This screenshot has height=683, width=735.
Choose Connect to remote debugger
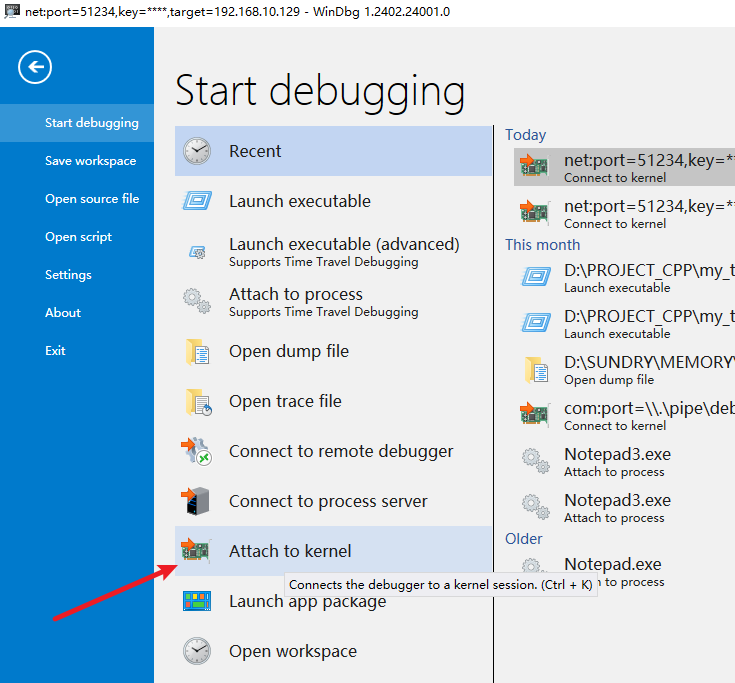(x=333, y=451)
